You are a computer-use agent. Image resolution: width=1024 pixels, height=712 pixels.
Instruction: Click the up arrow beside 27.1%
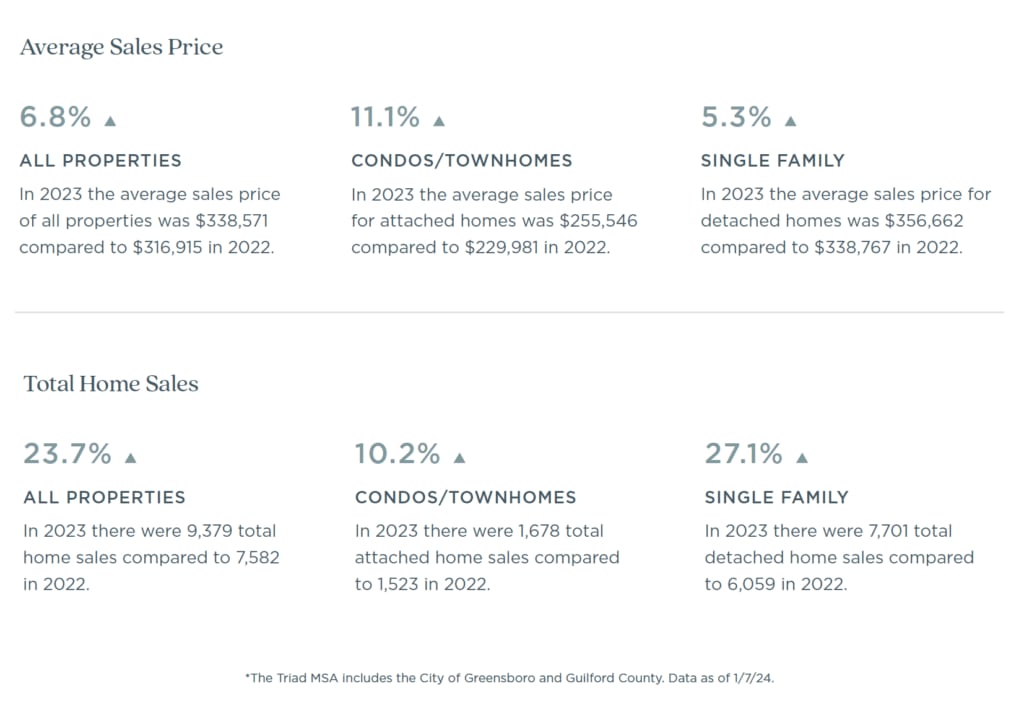point(802,458)
